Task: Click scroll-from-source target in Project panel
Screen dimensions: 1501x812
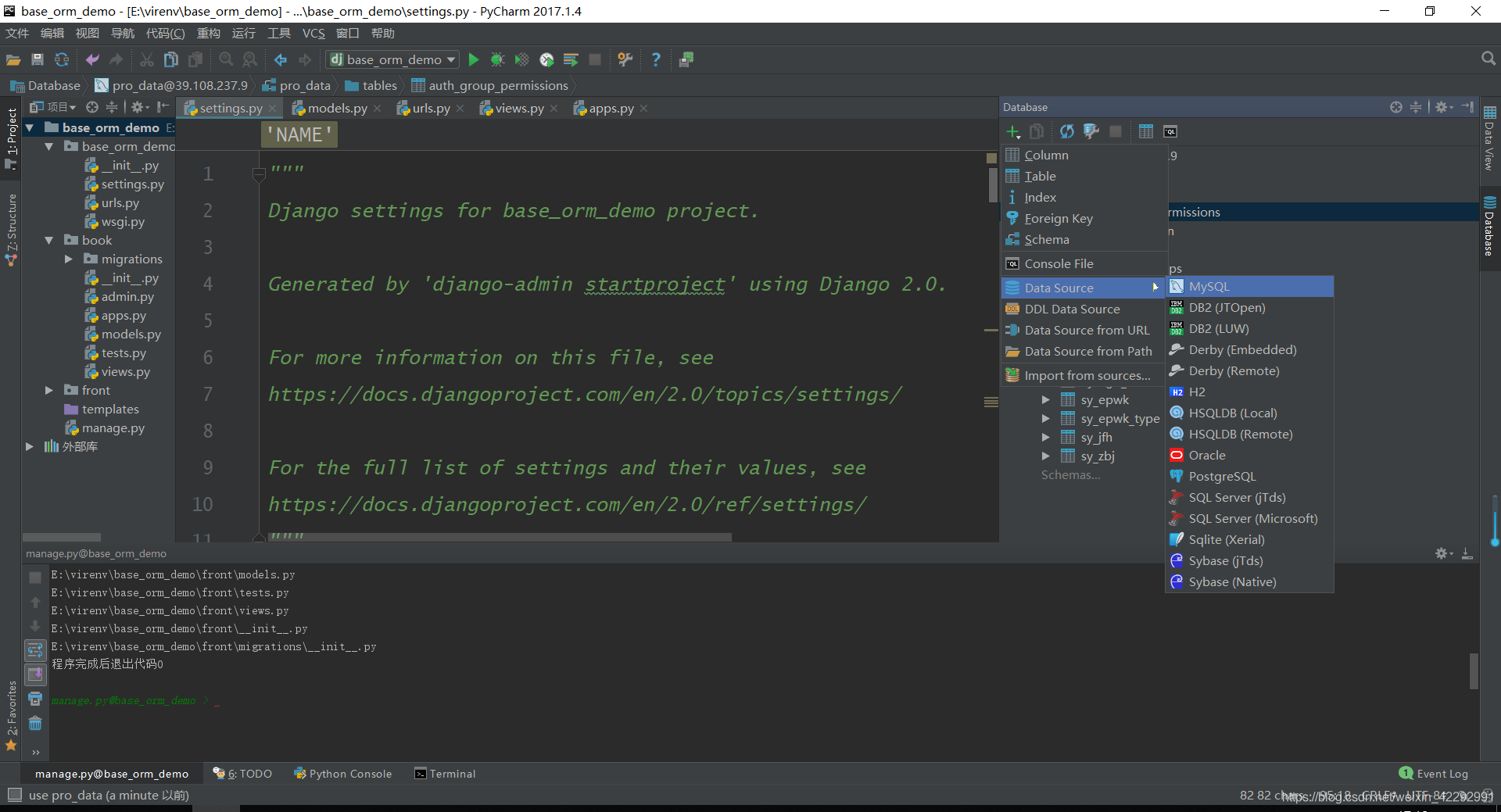Action: tap(92, 107)
